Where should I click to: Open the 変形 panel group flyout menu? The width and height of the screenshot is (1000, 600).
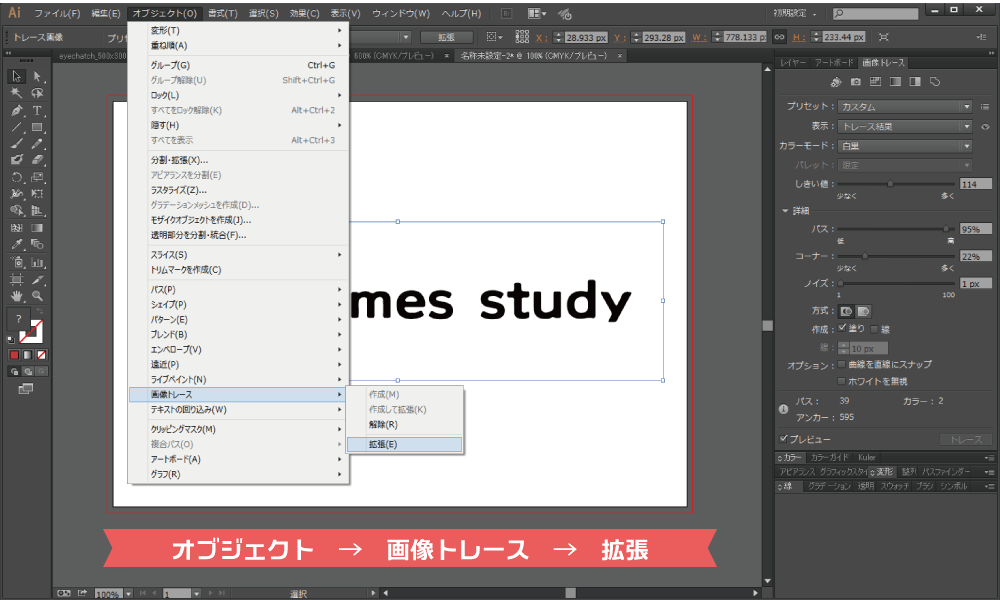tap(989, 472)
